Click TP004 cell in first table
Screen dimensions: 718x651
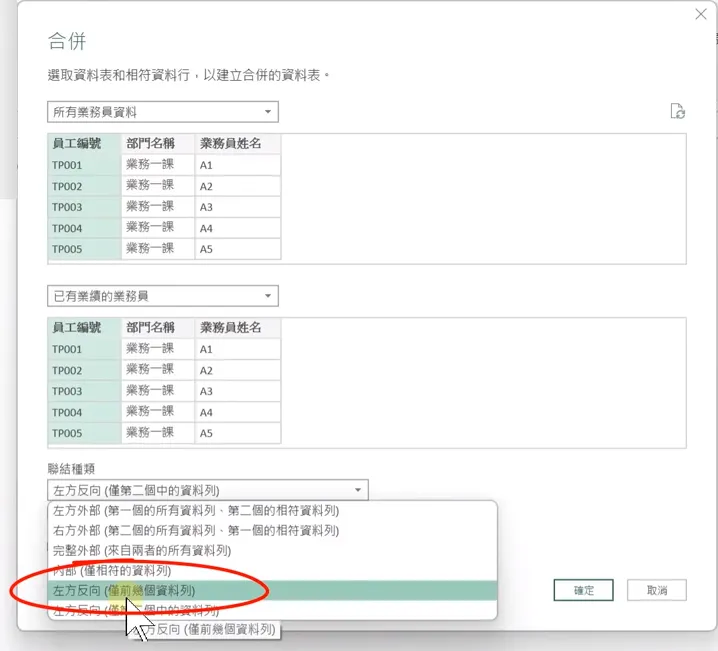pyautogui.click(x=84, y=228)
